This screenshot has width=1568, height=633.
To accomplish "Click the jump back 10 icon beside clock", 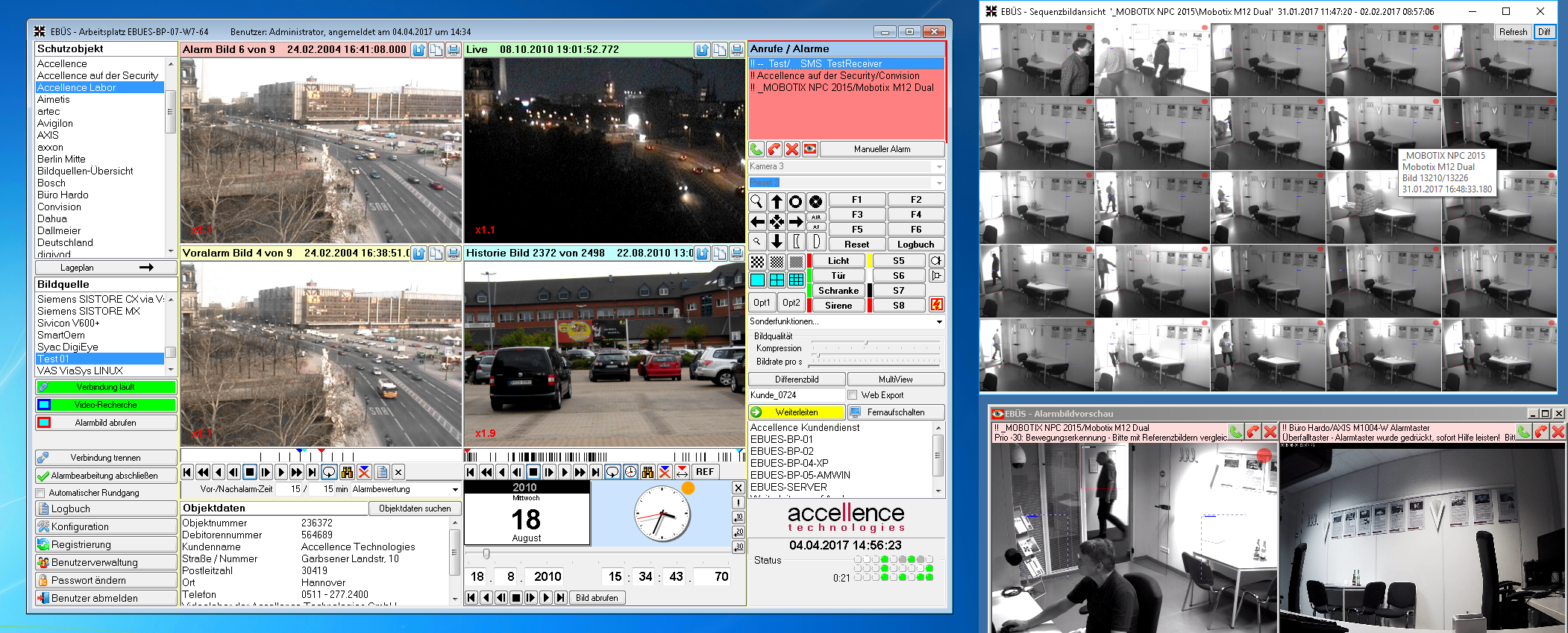I will tap(738, 517).
